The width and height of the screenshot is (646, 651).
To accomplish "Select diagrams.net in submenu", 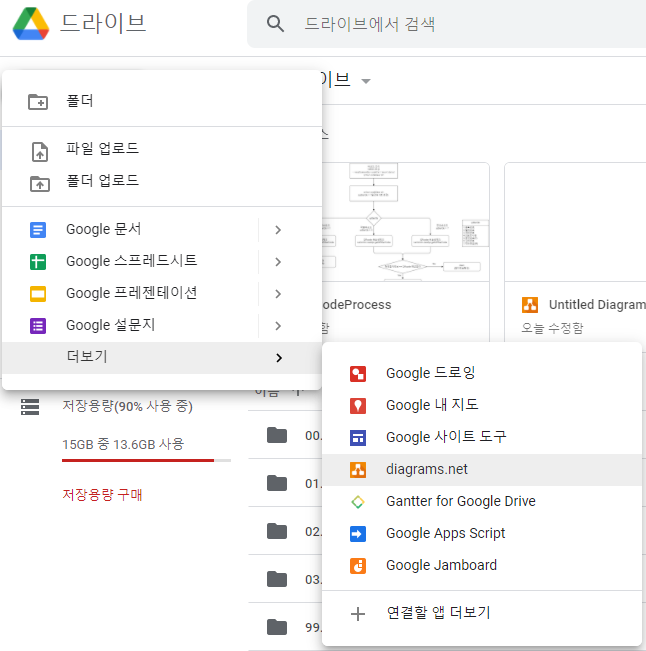I will point(482,470).
